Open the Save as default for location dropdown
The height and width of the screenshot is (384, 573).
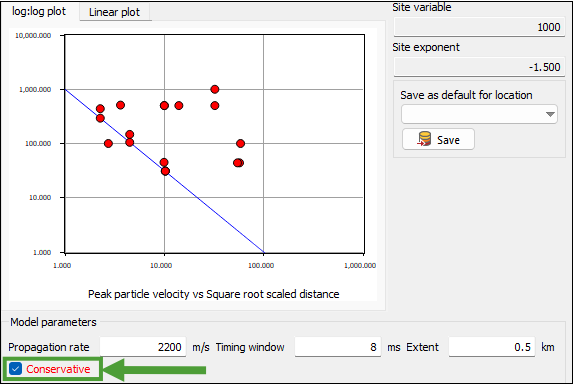tap(479, 114)
